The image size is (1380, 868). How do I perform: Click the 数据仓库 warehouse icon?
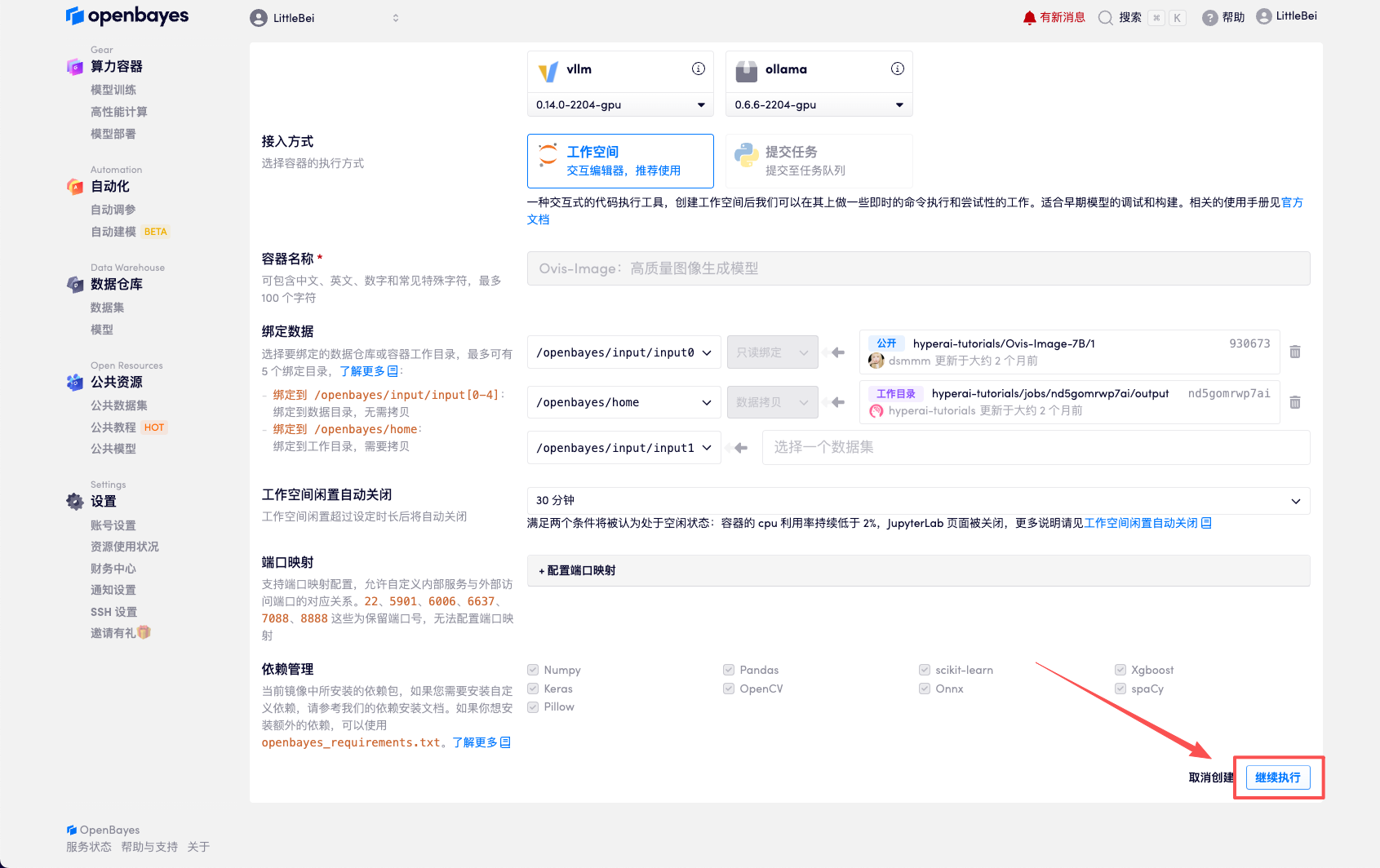point(75,285)
